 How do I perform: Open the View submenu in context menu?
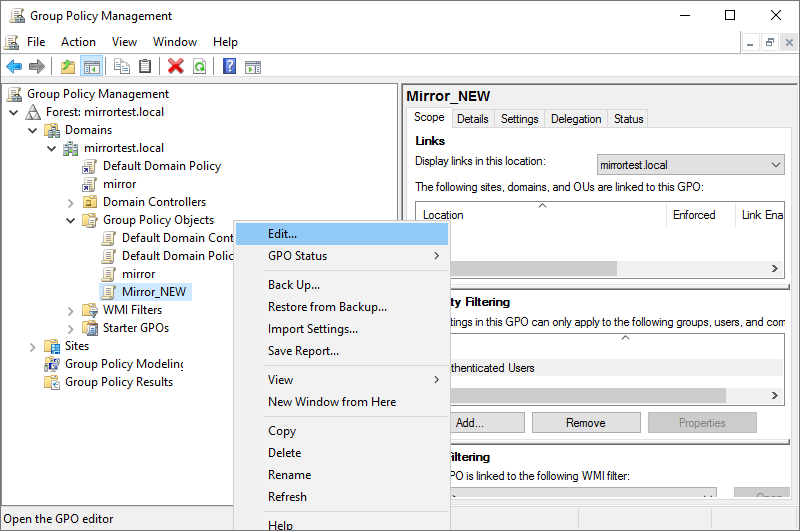click(342, 380)
